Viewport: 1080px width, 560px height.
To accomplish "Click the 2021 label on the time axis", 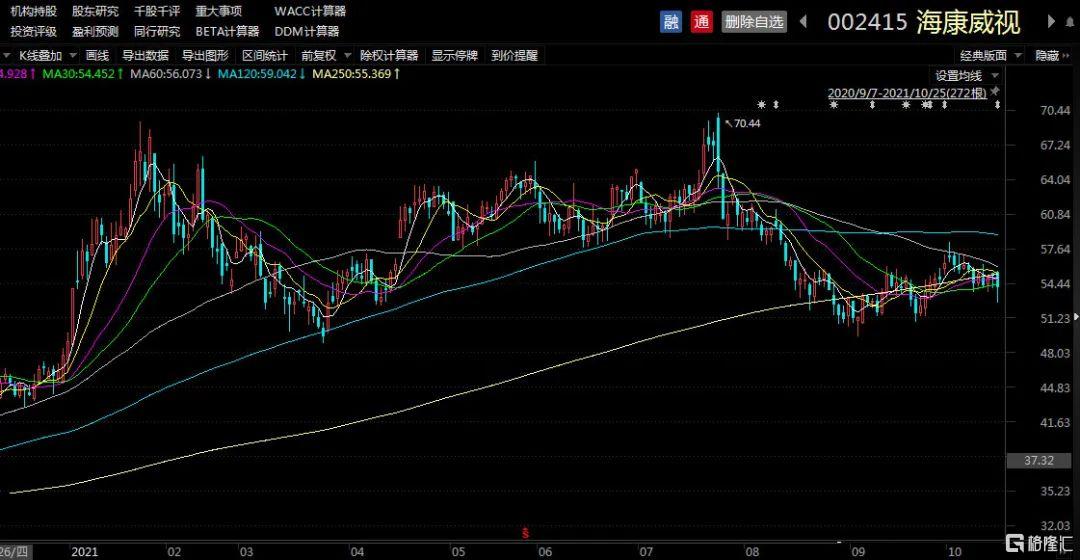I will coord(85,552).
